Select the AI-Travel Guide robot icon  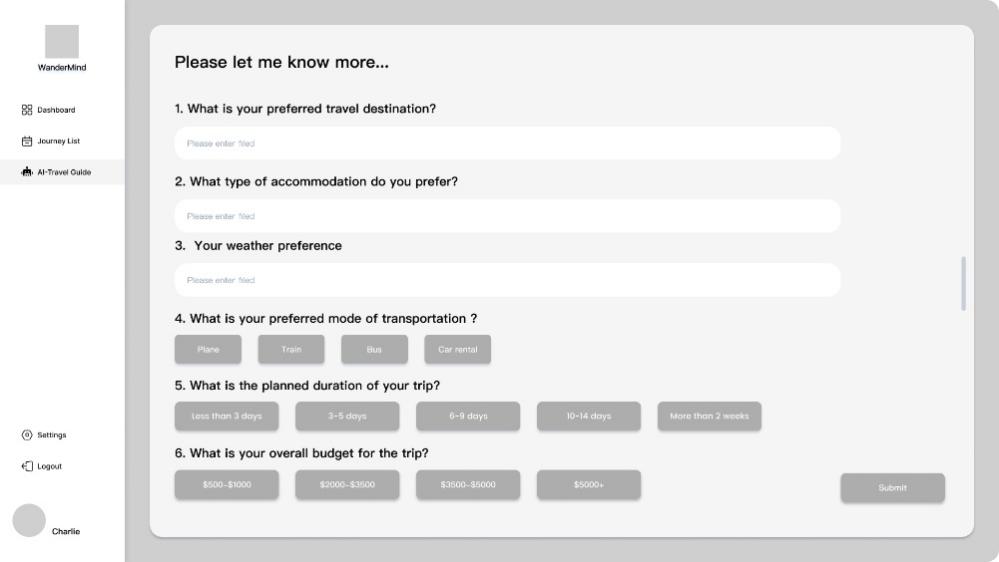click(x=27, y=172)
